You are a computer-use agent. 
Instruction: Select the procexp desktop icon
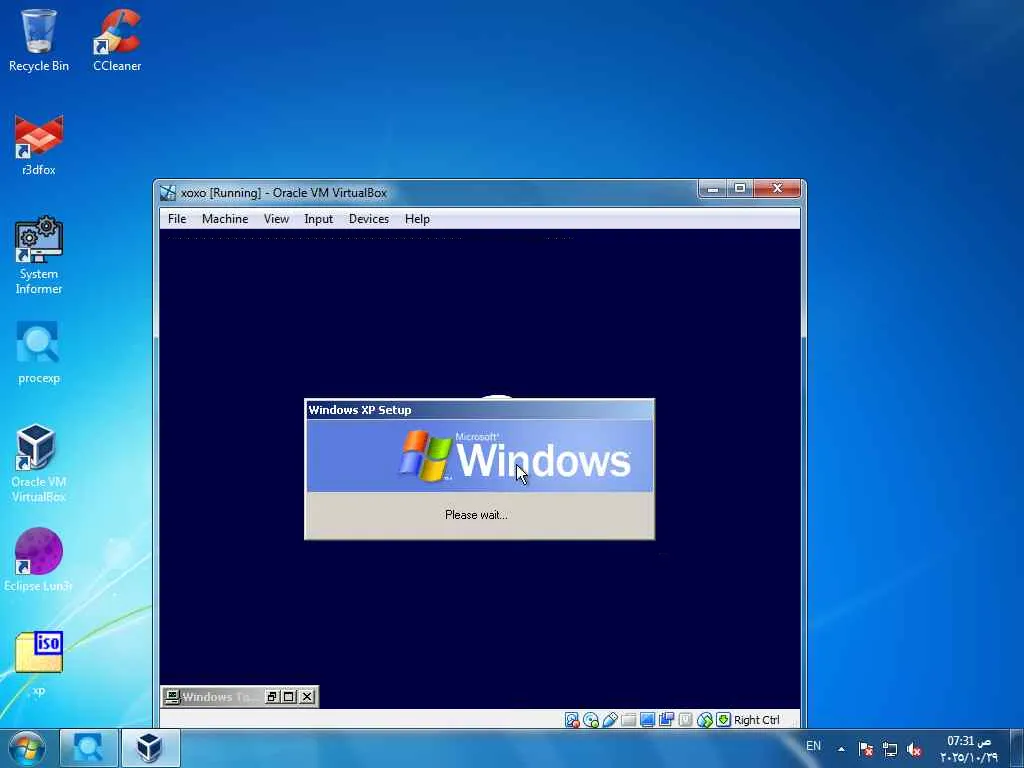[39, 352]
